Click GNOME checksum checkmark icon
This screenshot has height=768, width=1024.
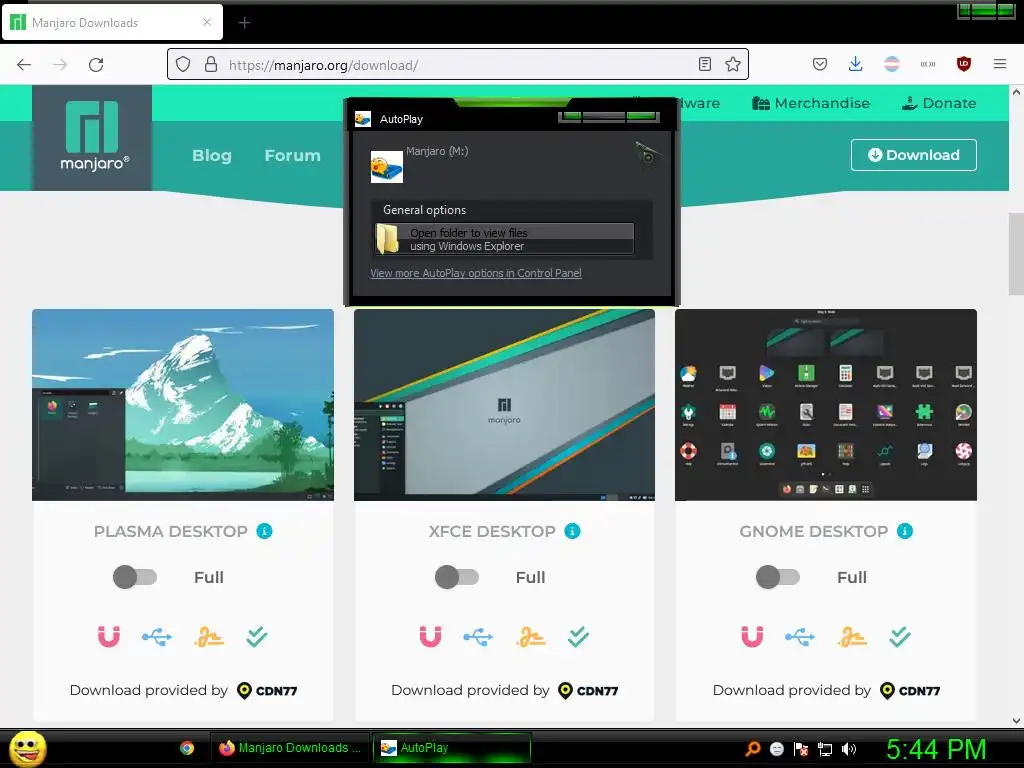(900, 636)
